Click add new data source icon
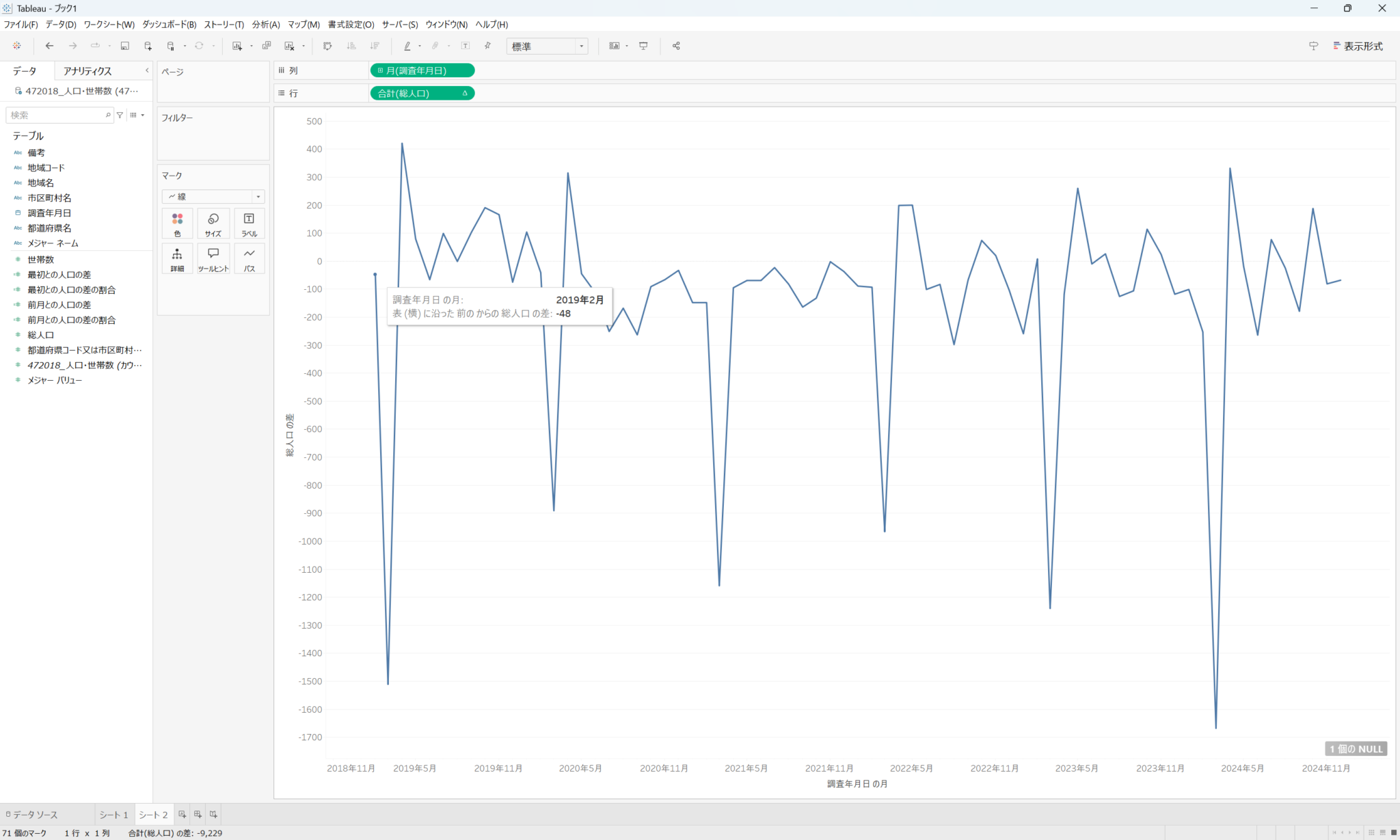The height and width of the screenshot is (840, 1400). coord(148,46)
